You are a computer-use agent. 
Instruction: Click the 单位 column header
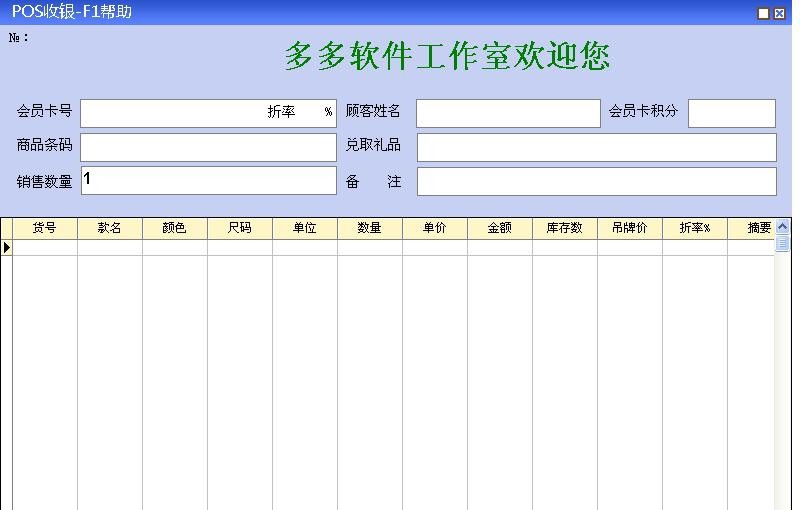tap(305, 228)
